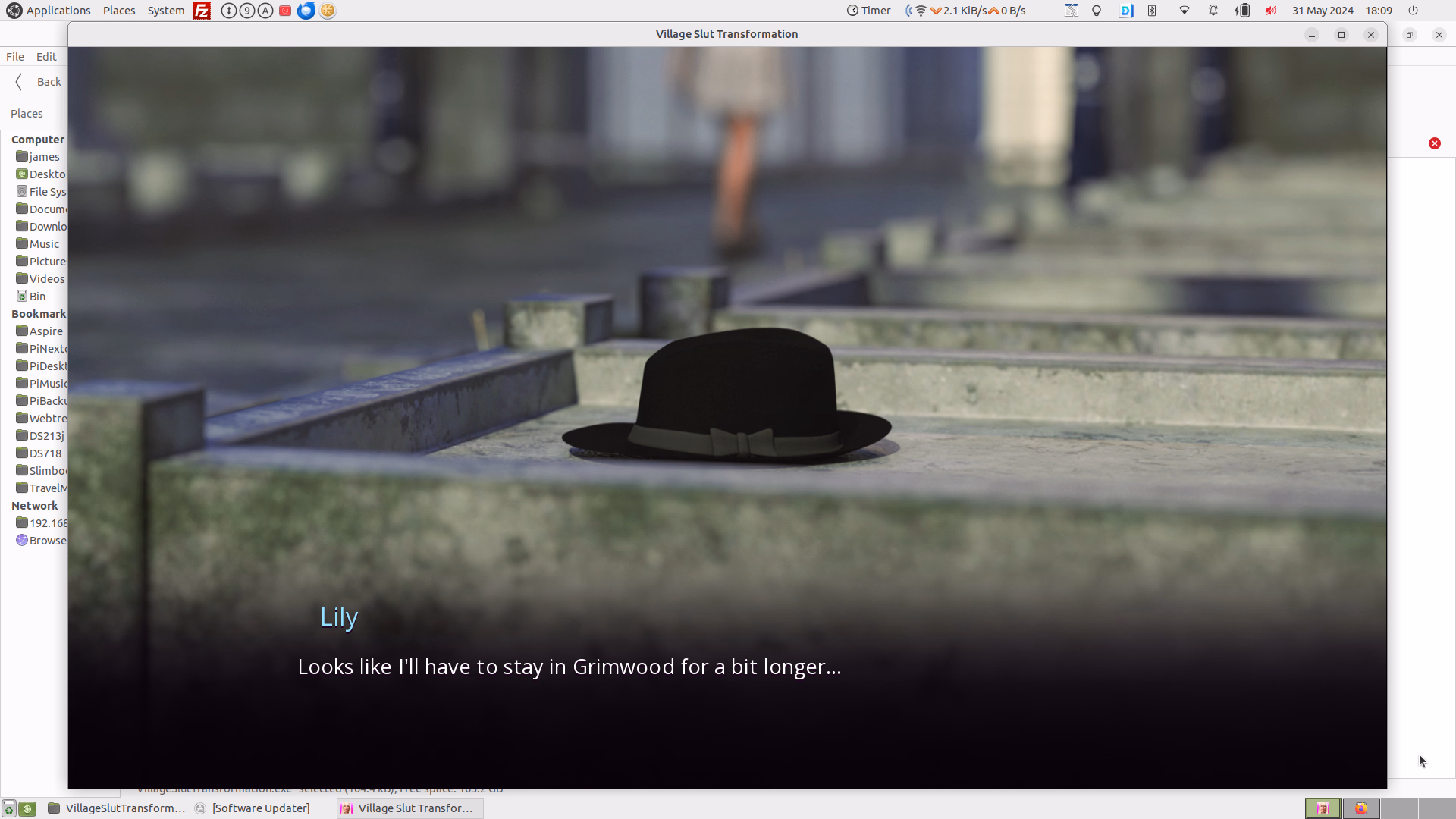Open the Videos folder in sidebar

point(41,279)
